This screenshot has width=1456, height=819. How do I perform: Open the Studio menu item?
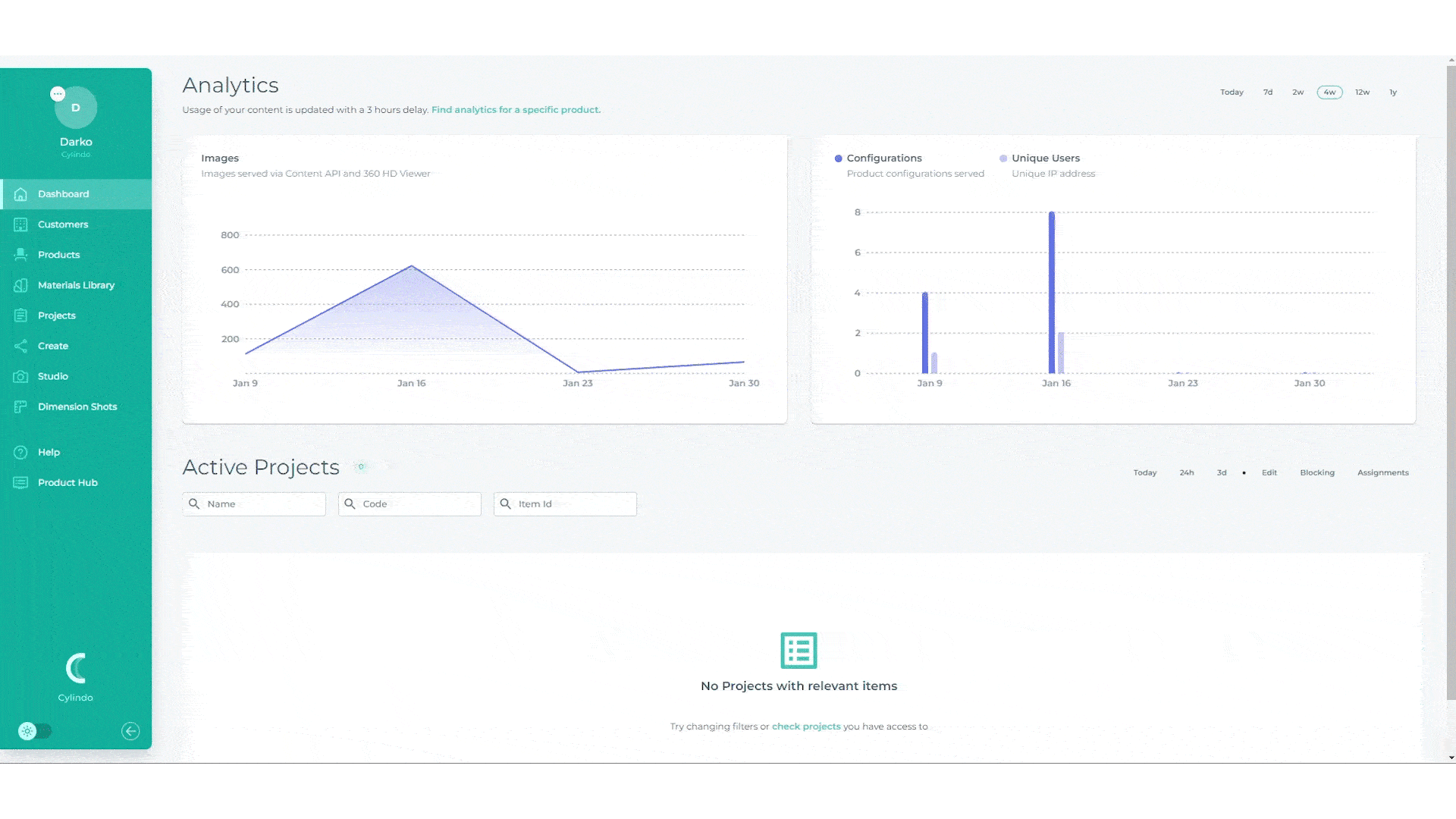(76, 376)
